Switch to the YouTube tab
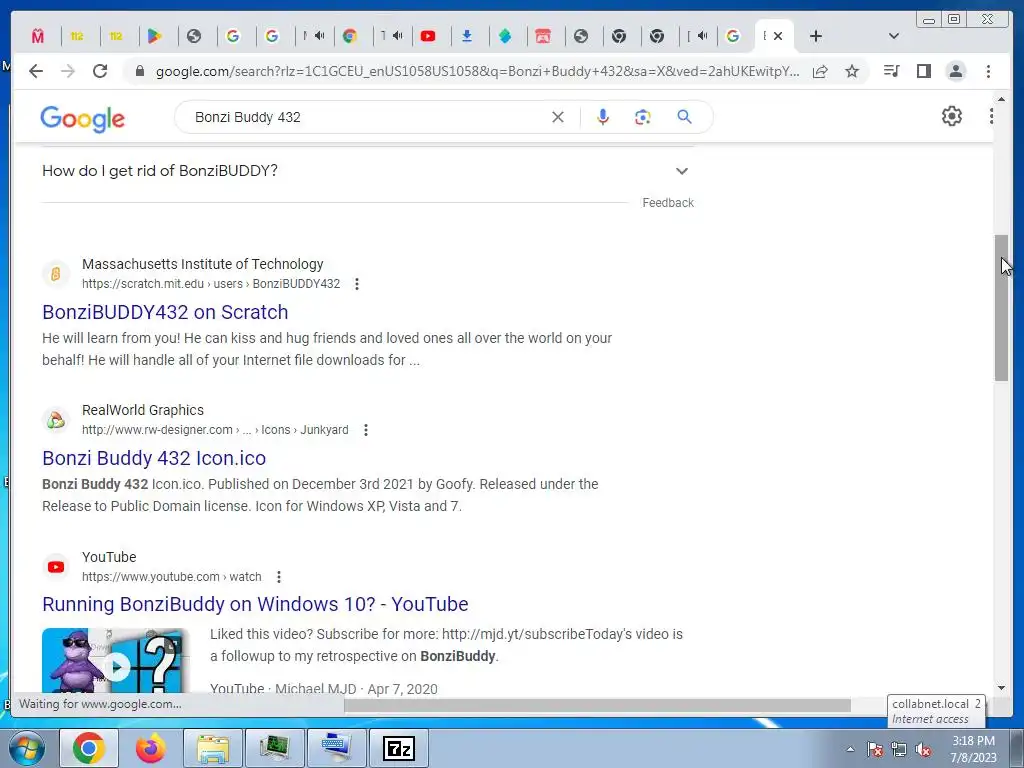This screenshot has height=768, width=1024. tap(428, 36)
